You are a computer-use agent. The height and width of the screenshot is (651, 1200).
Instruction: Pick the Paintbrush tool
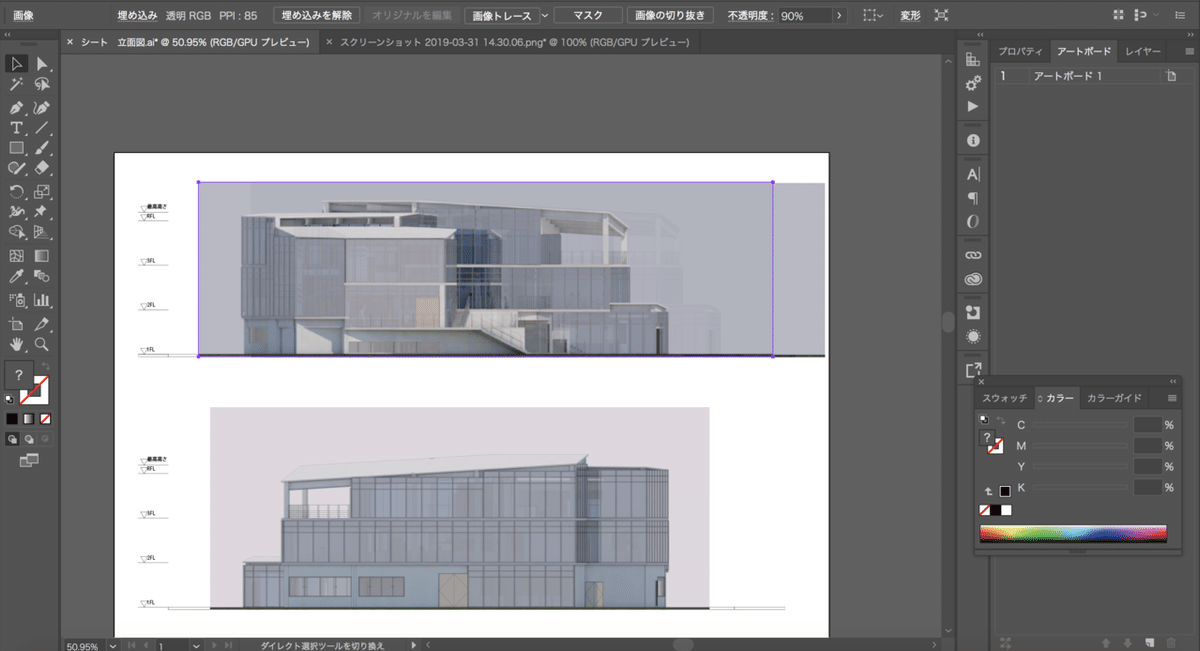pyautogui.click(x=42, y=148)
